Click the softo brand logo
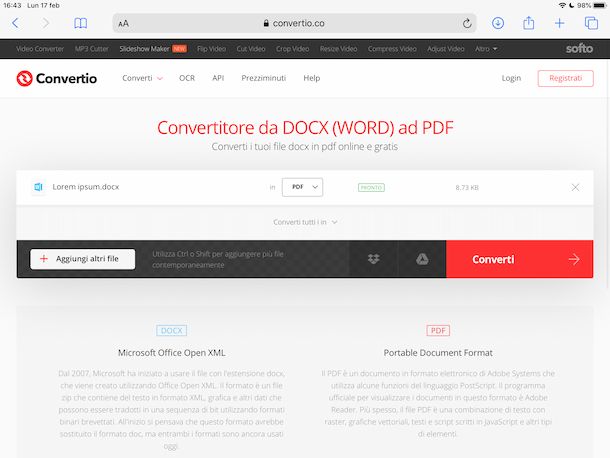The image size is (610, 458). click(579, 49)
